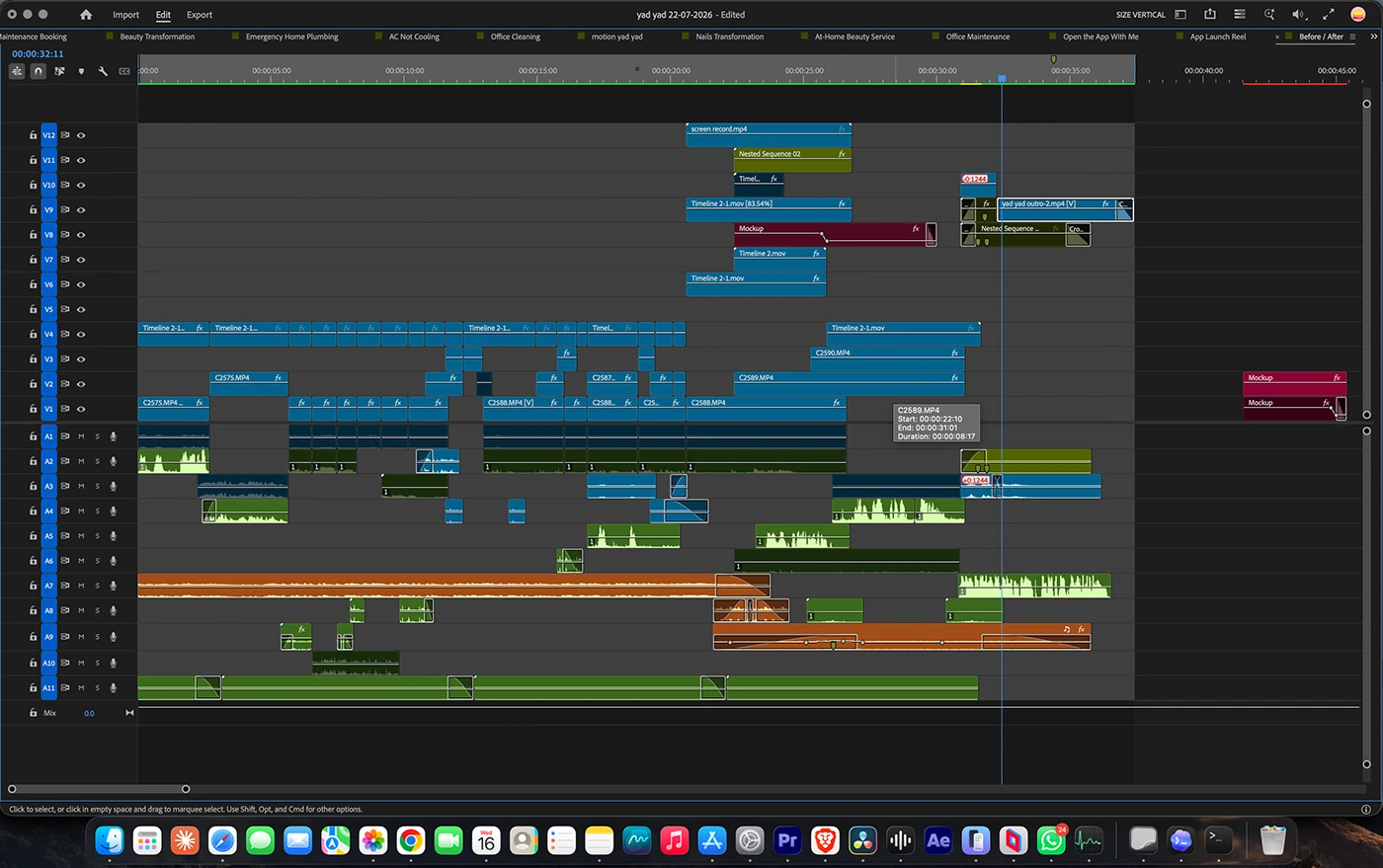Toggle timeline Snap magnet icon
The height and width of the screenshot is (868, 1383).
pos(39,71)
